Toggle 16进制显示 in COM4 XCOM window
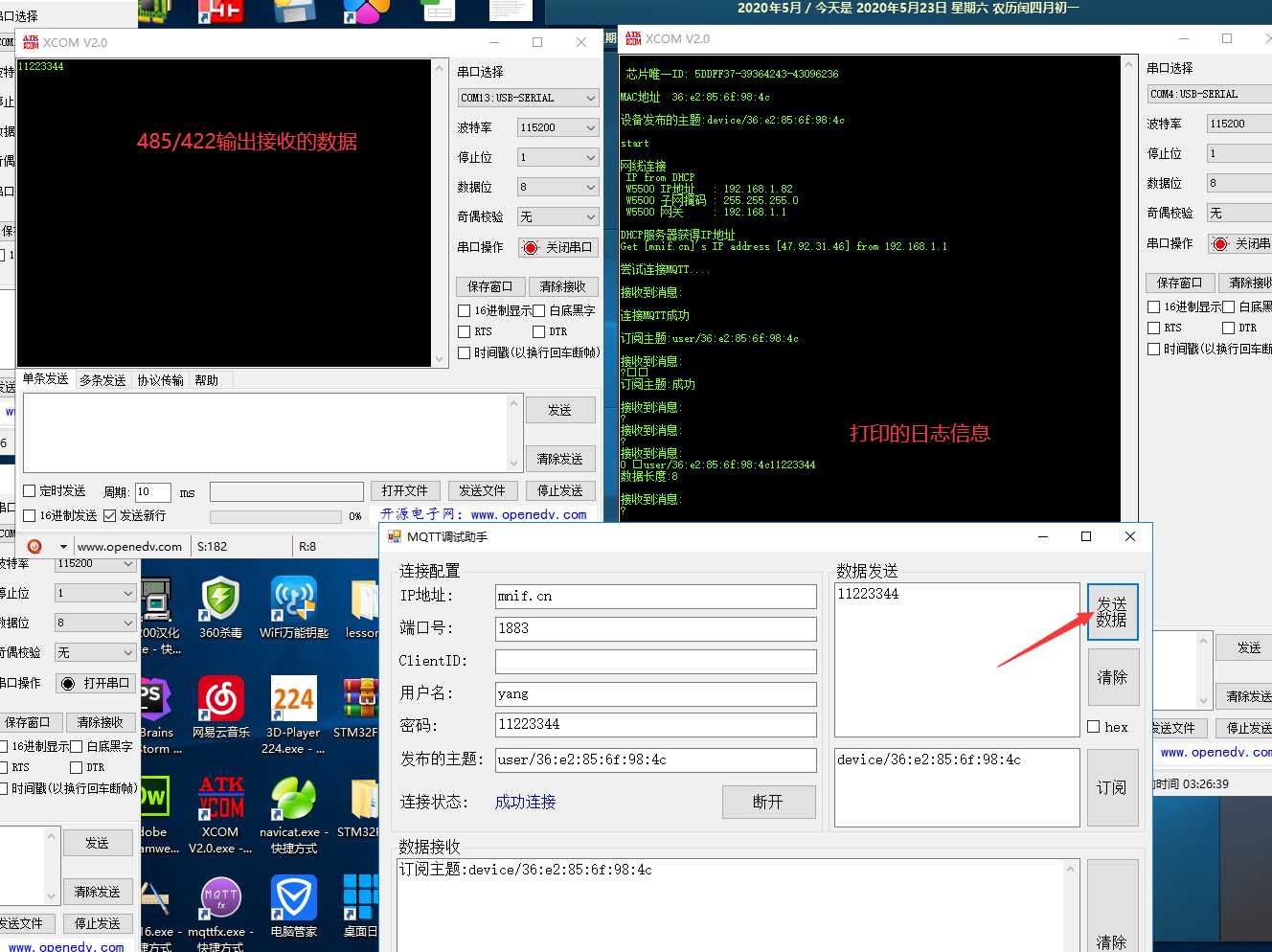This screenshot has width=1272, height=952. pyautogui.click(x=1154, y=306)
